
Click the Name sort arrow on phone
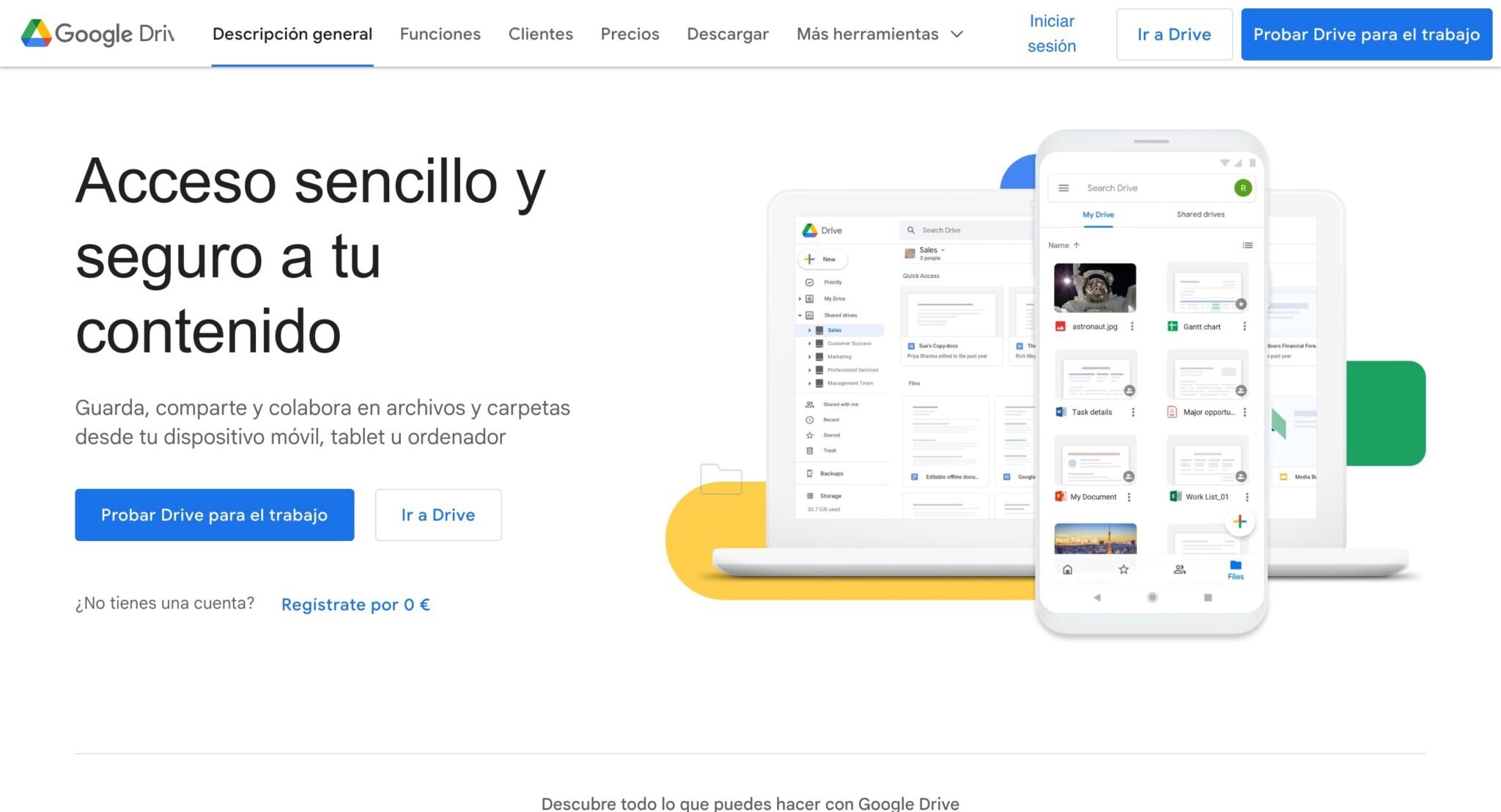[1076, 246]
